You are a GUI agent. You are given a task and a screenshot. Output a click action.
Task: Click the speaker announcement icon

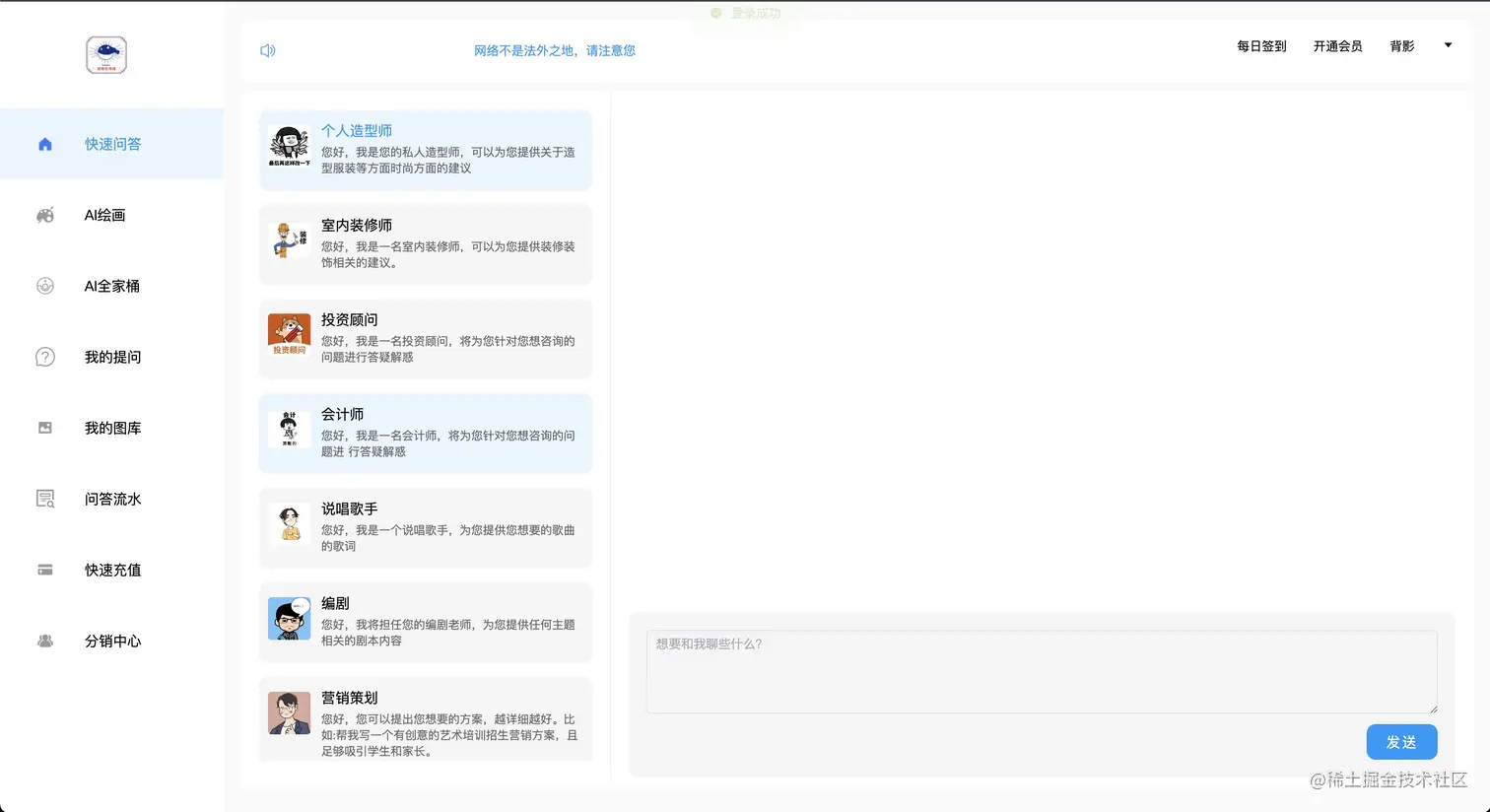click(267, 50)
